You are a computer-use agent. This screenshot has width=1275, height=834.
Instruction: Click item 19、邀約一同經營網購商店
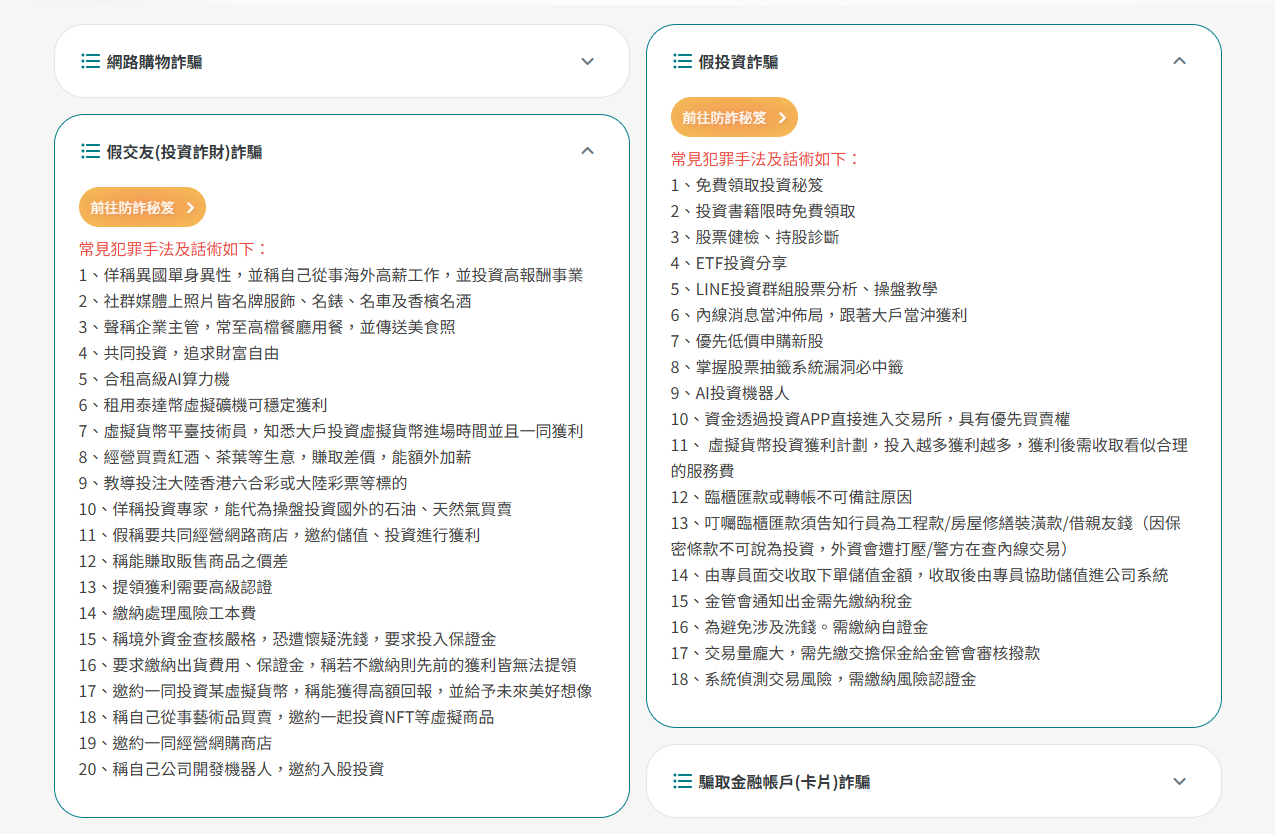tap(175, 743)
